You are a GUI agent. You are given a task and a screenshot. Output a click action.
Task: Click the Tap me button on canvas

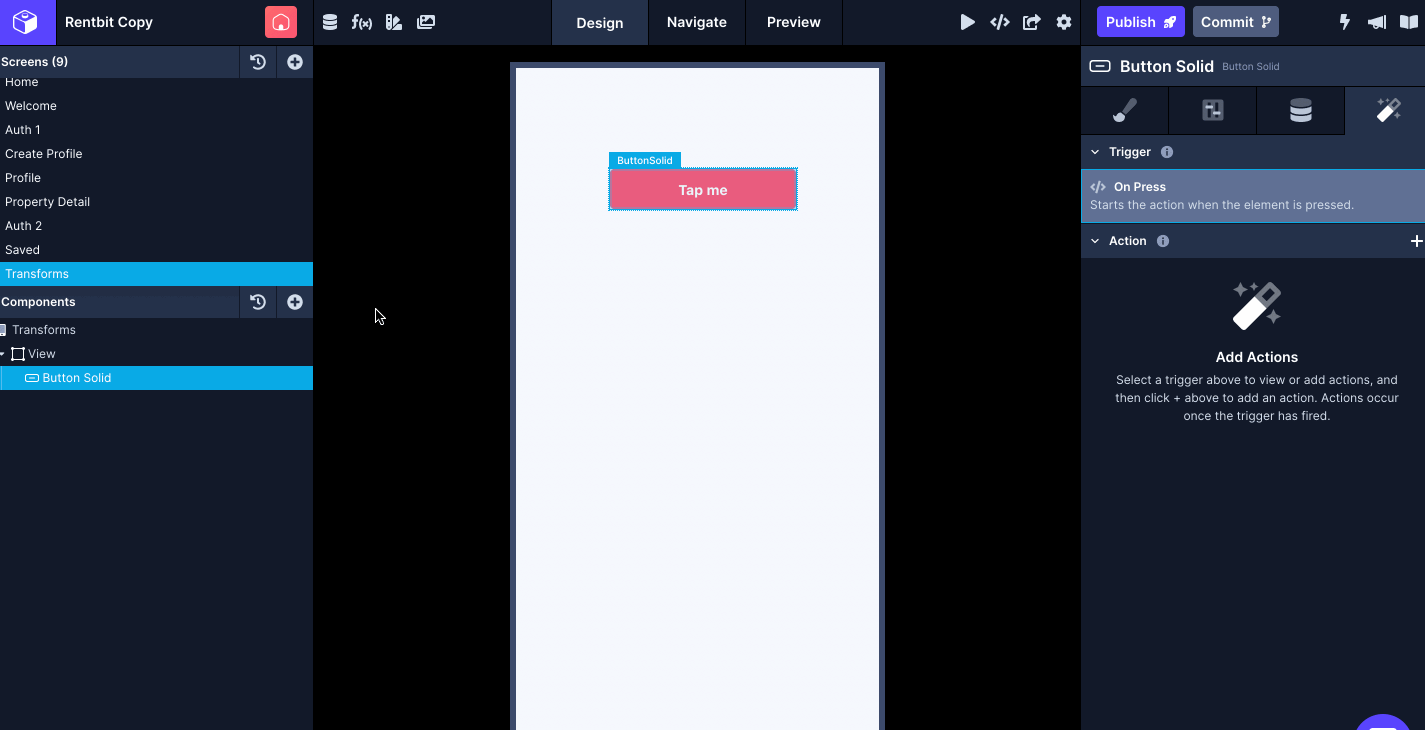pyautogui.click(x=703, y=190)
